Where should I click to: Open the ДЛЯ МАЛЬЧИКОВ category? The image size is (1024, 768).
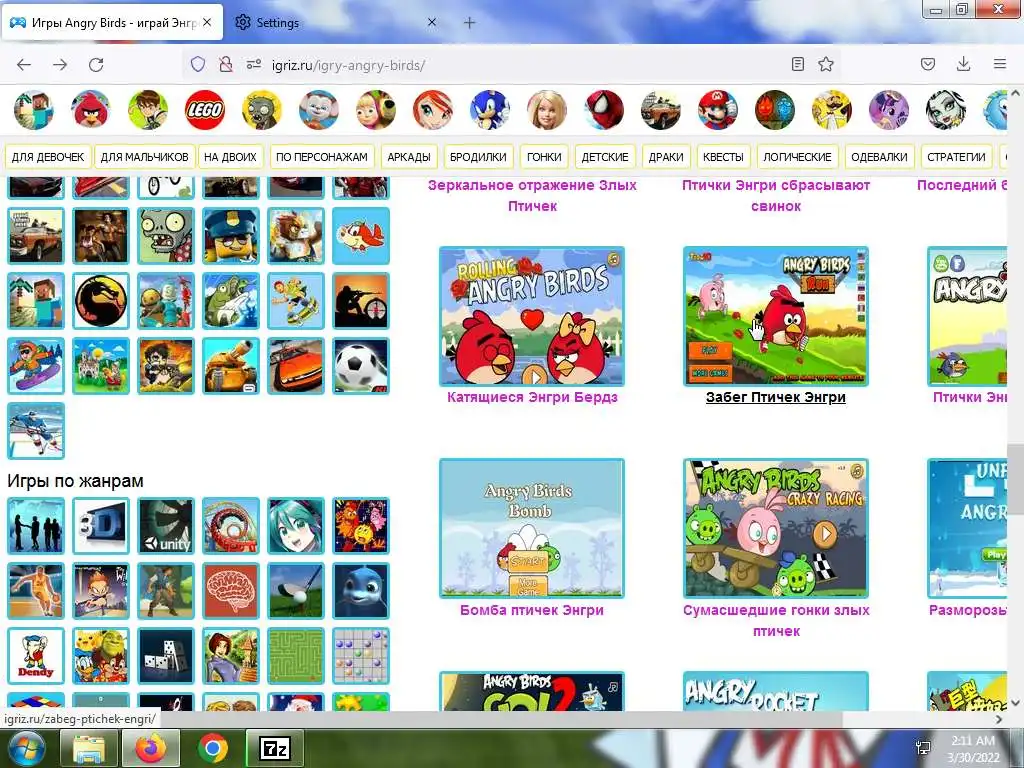point(144,157)
